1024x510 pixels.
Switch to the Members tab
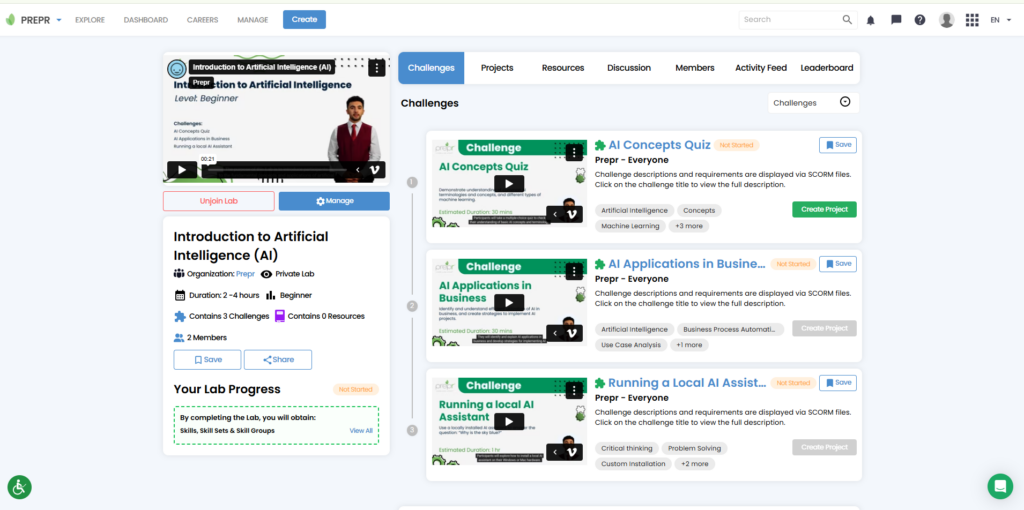click(x=695, y=68)
